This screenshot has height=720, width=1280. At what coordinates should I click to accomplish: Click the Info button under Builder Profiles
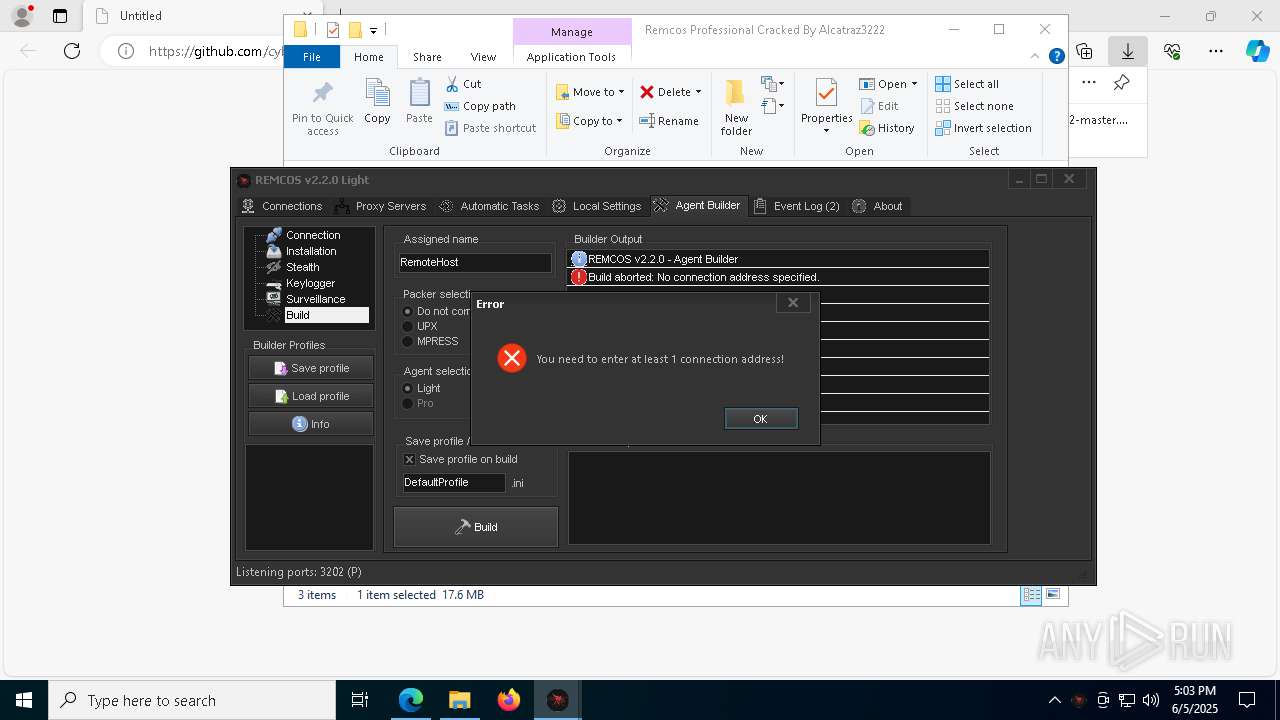311,424
